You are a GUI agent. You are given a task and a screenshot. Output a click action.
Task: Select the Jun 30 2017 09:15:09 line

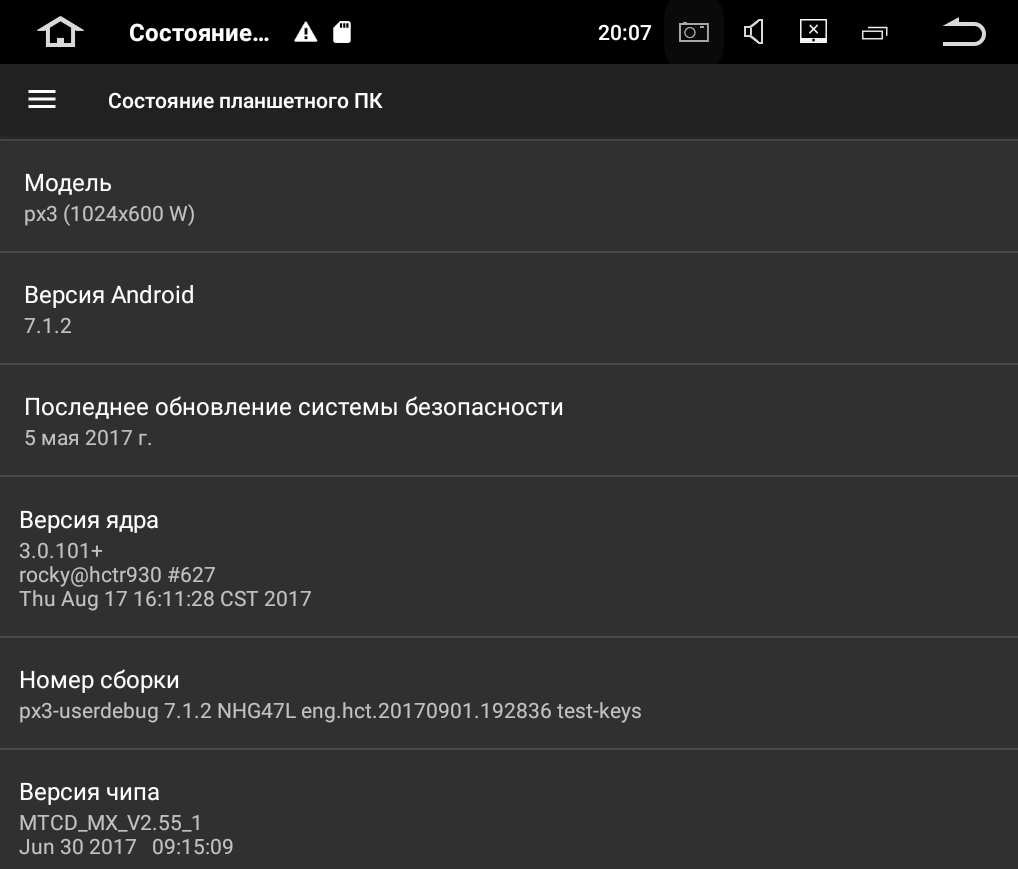pyautogui.click(x=126, y=847)
